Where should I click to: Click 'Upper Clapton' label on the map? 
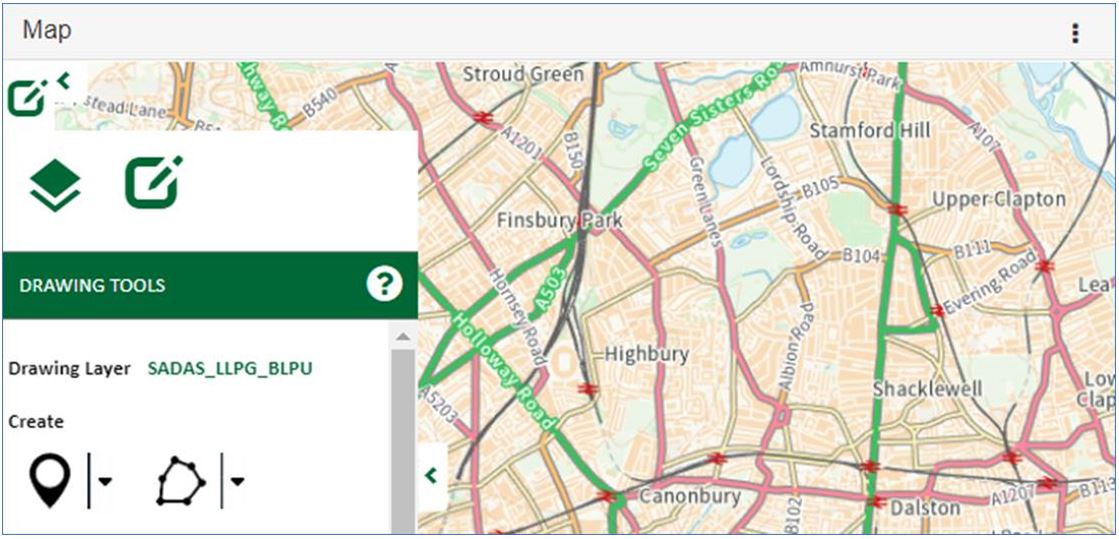pyautogui.click(x=998, y=198)
